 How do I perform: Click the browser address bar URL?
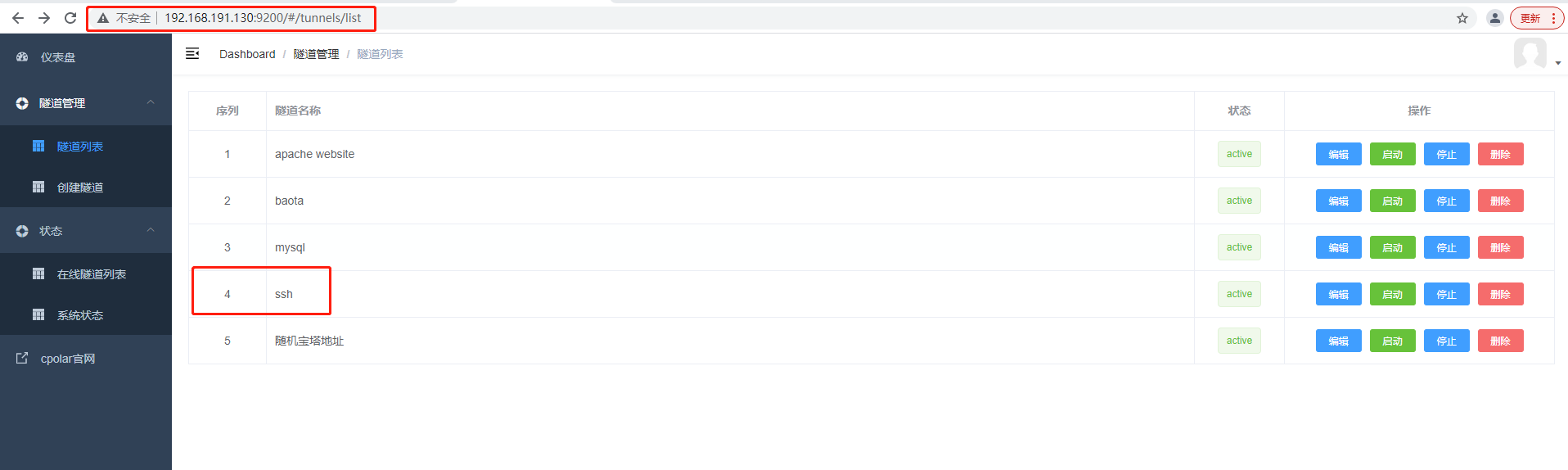[x=263, y=18]
